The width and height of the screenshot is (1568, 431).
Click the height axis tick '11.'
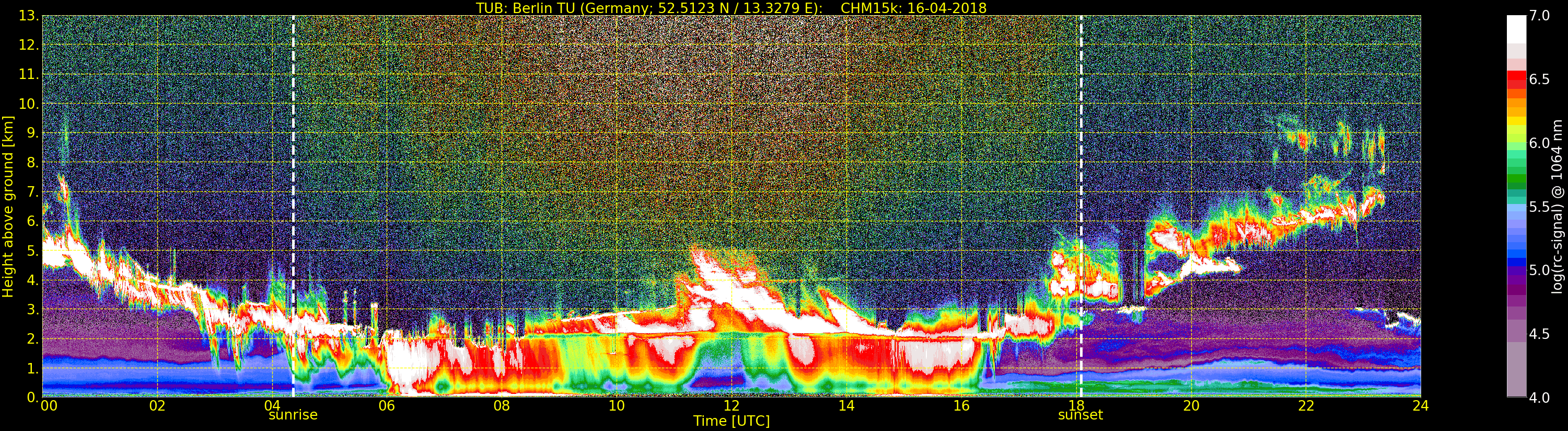pyautogui.click(x=29, y=74)
